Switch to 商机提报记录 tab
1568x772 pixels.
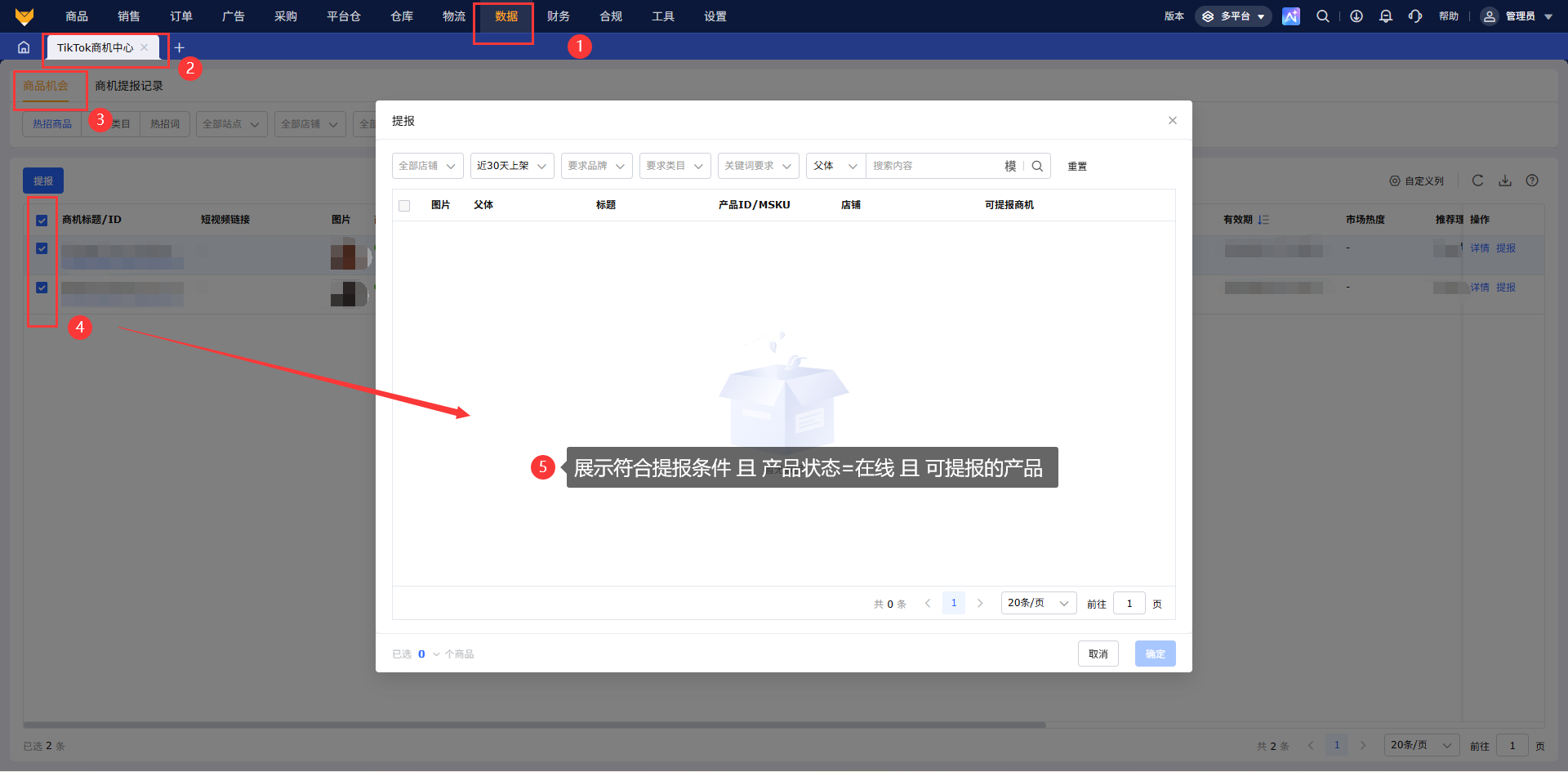point(129,86)
